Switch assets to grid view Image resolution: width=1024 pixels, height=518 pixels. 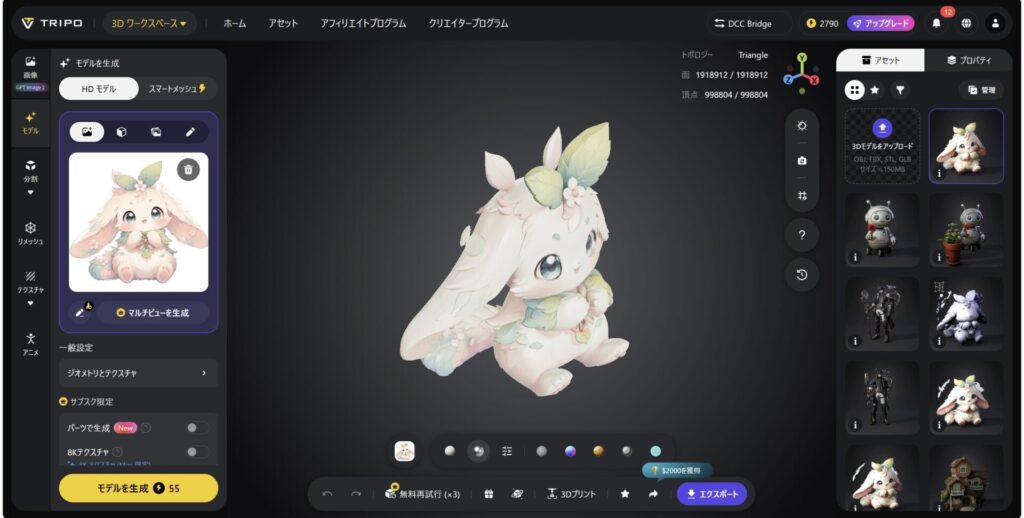click(x=854, y=90)
